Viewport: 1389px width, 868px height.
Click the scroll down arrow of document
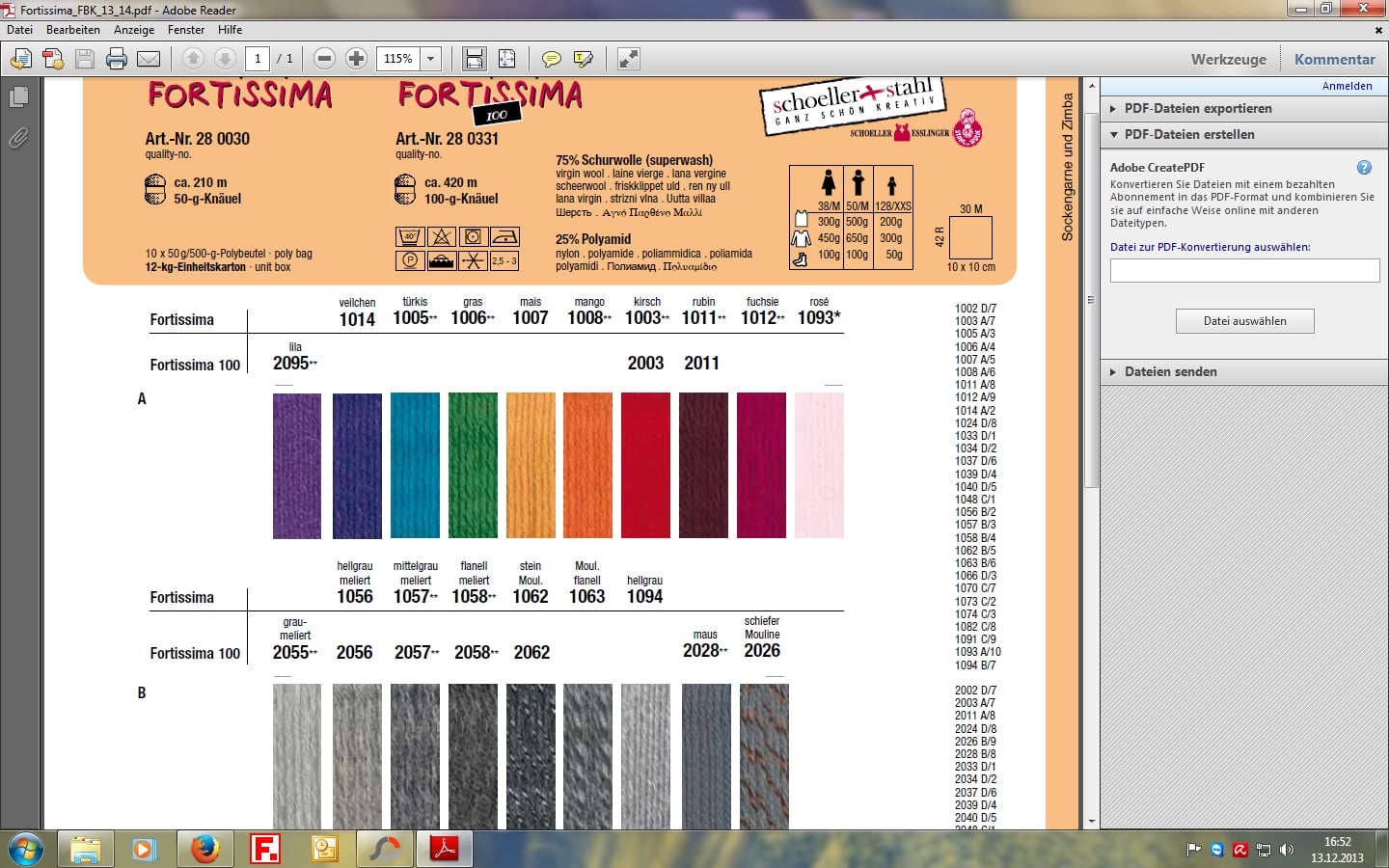pos(1091,822)
